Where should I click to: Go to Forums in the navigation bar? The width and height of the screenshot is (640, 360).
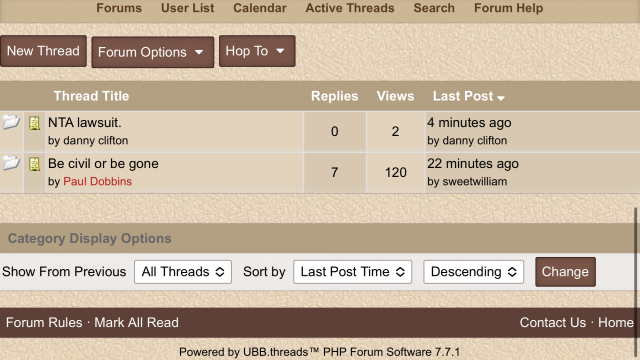click(119, 8)
